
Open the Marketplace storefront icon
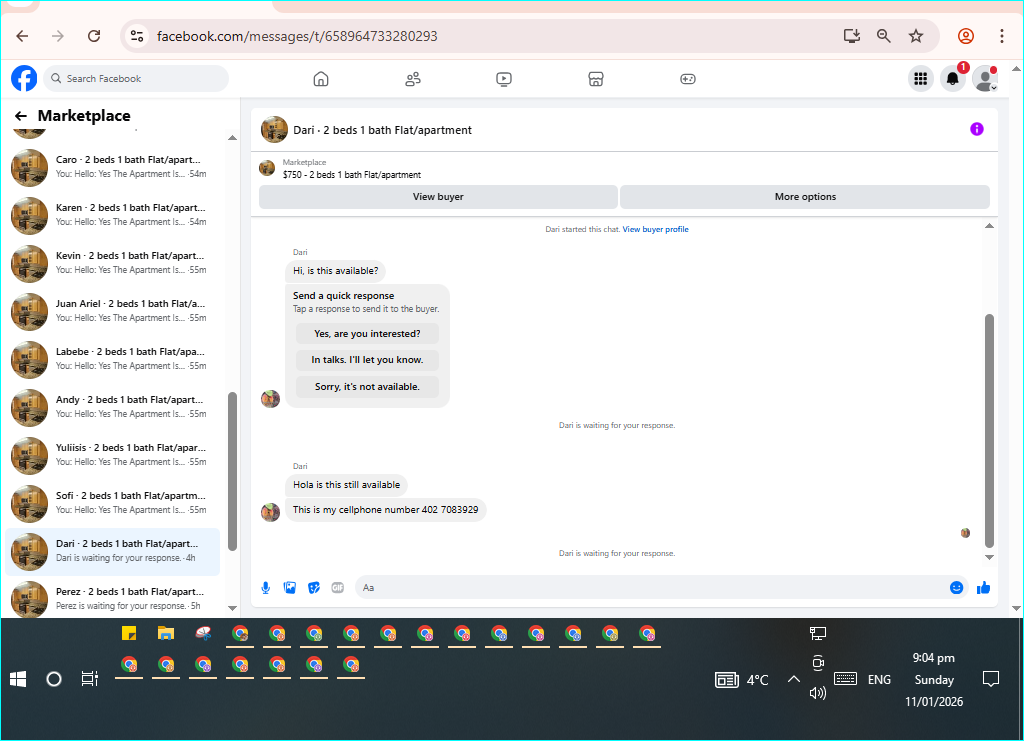click(596, 79)
